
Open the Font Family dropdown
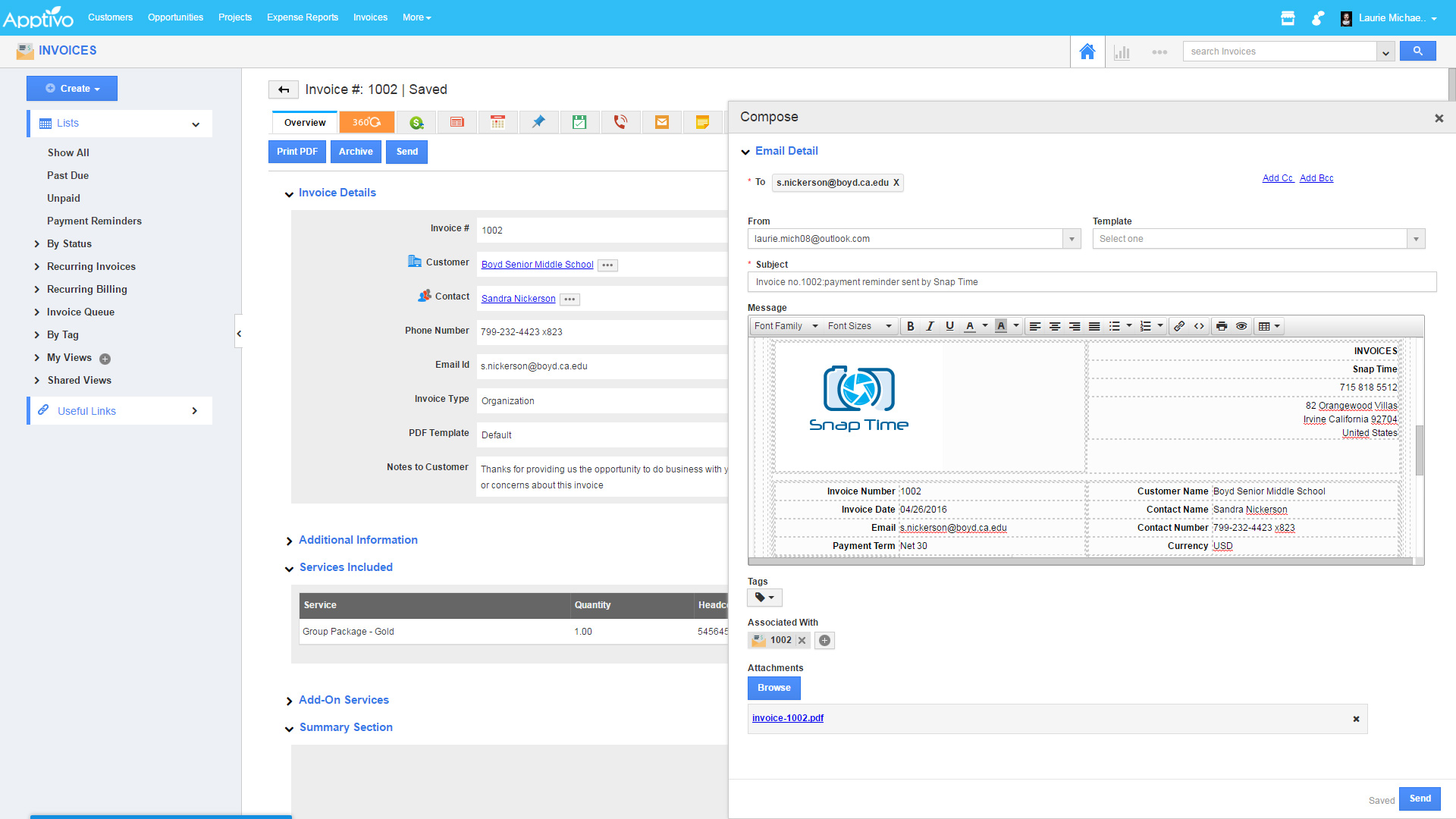[786, 326]
